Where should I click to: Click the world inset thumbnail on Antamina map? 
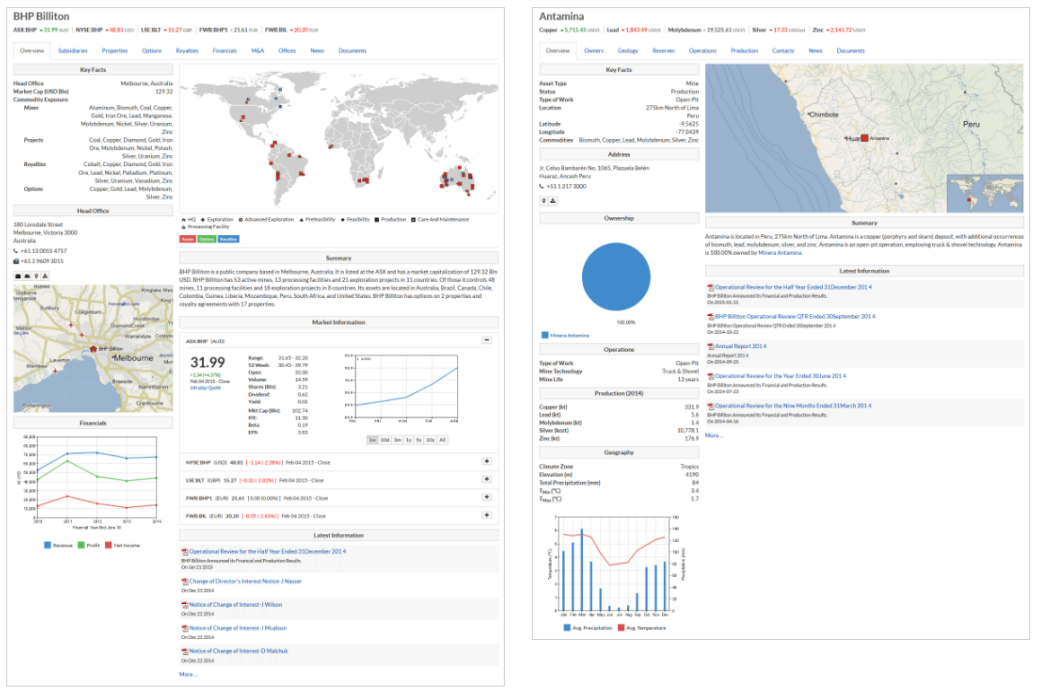pos(985,191)
